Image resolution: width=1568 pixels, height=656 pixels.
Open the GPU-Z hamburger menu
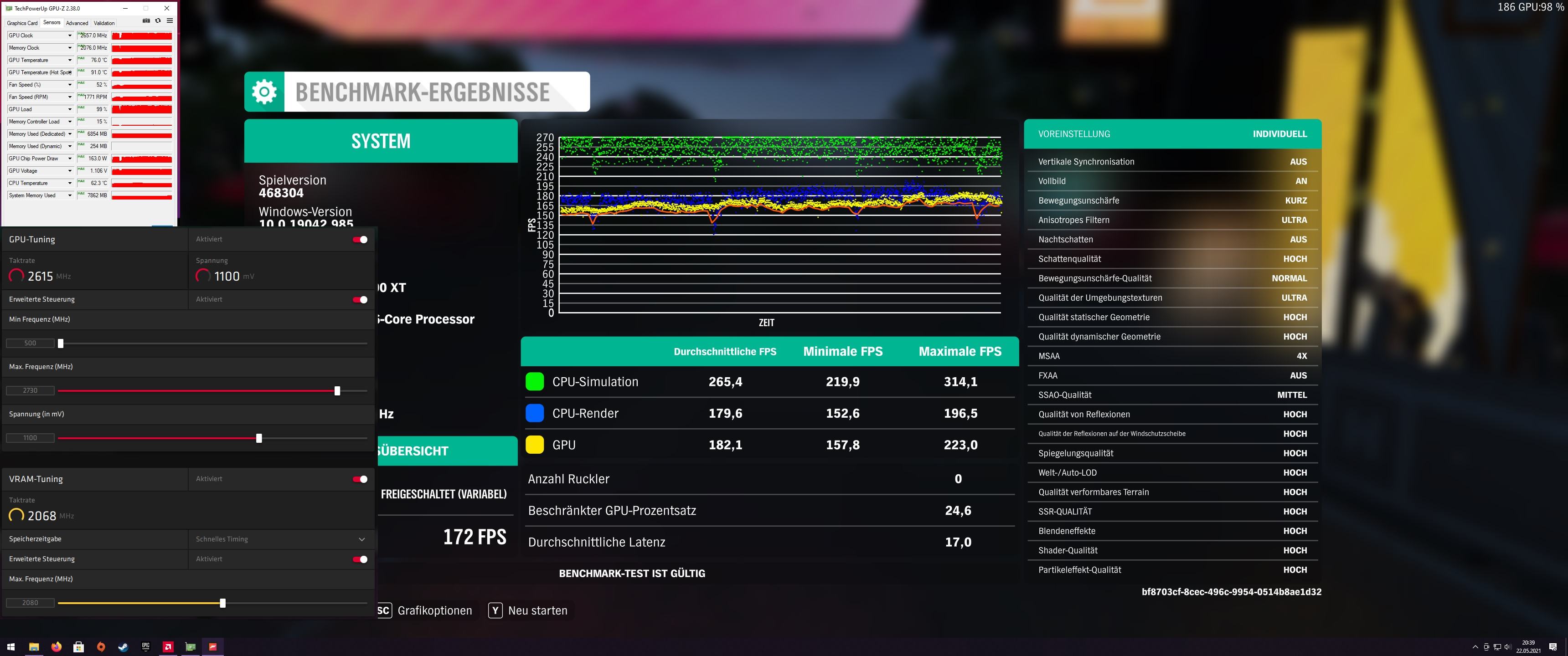[170, 20]
